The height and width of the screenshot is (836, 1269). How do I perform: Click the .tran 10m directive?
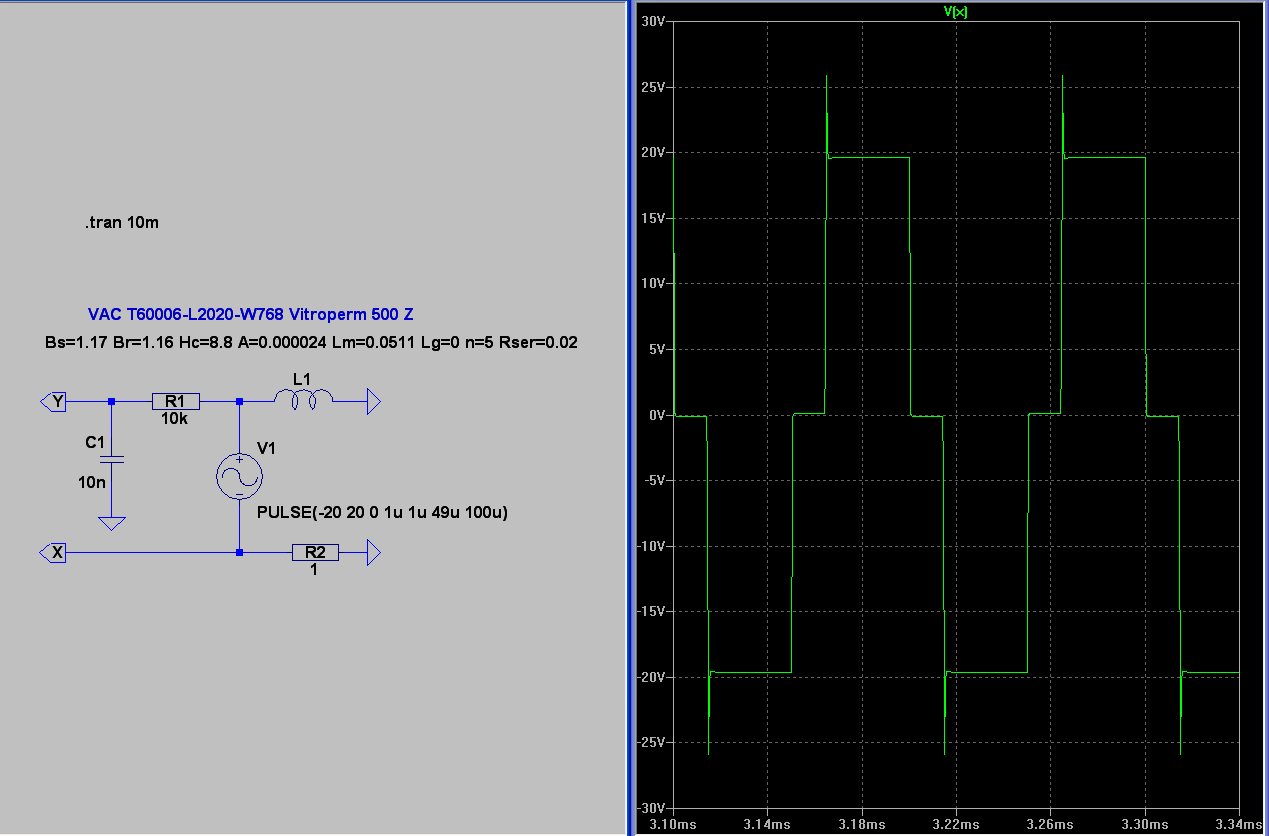(122, 222)
